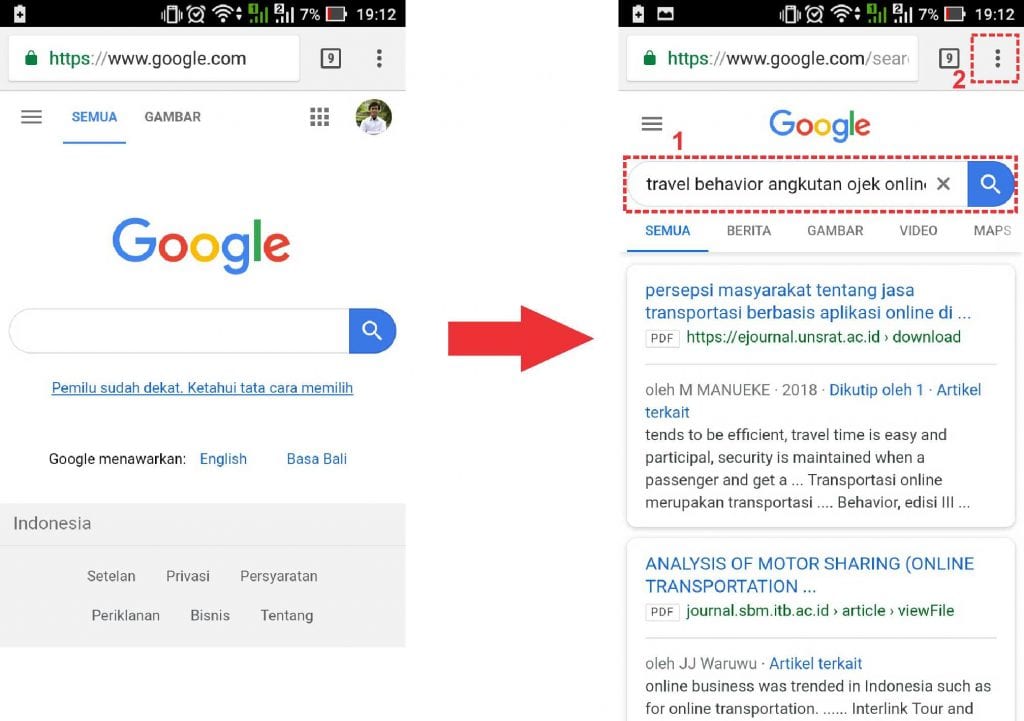The width and height of the screenshot is (1024, 721).
Task: Open the Setelan footer link
Action: [111, 576]
